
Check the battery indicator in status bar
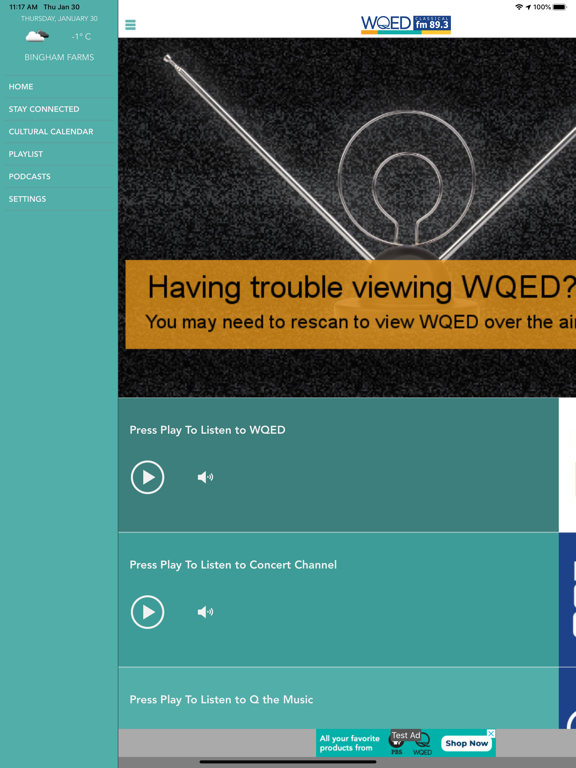[x=560, y=7]
